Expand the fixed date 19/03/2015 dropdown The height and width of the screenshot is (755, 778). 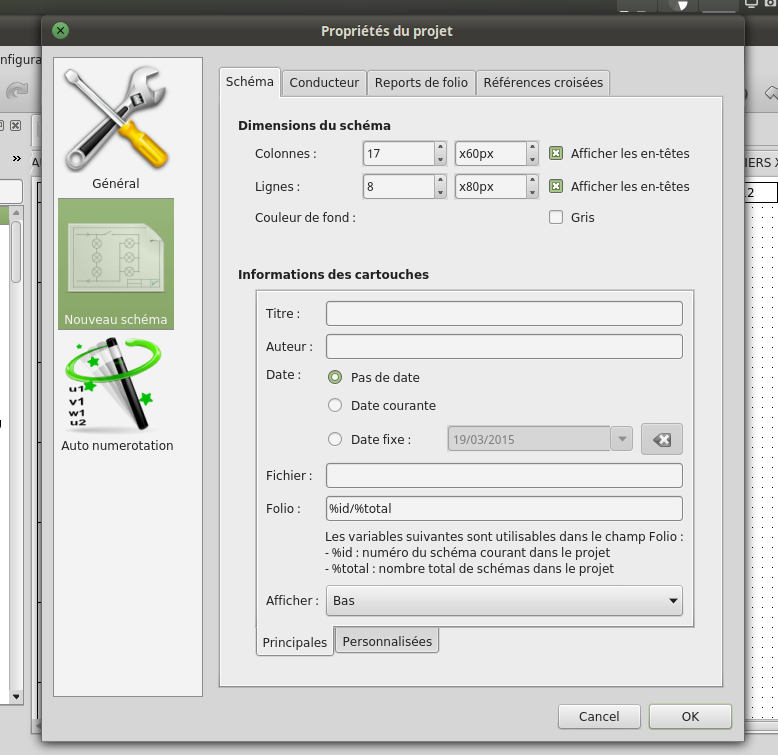pos(621,439)
